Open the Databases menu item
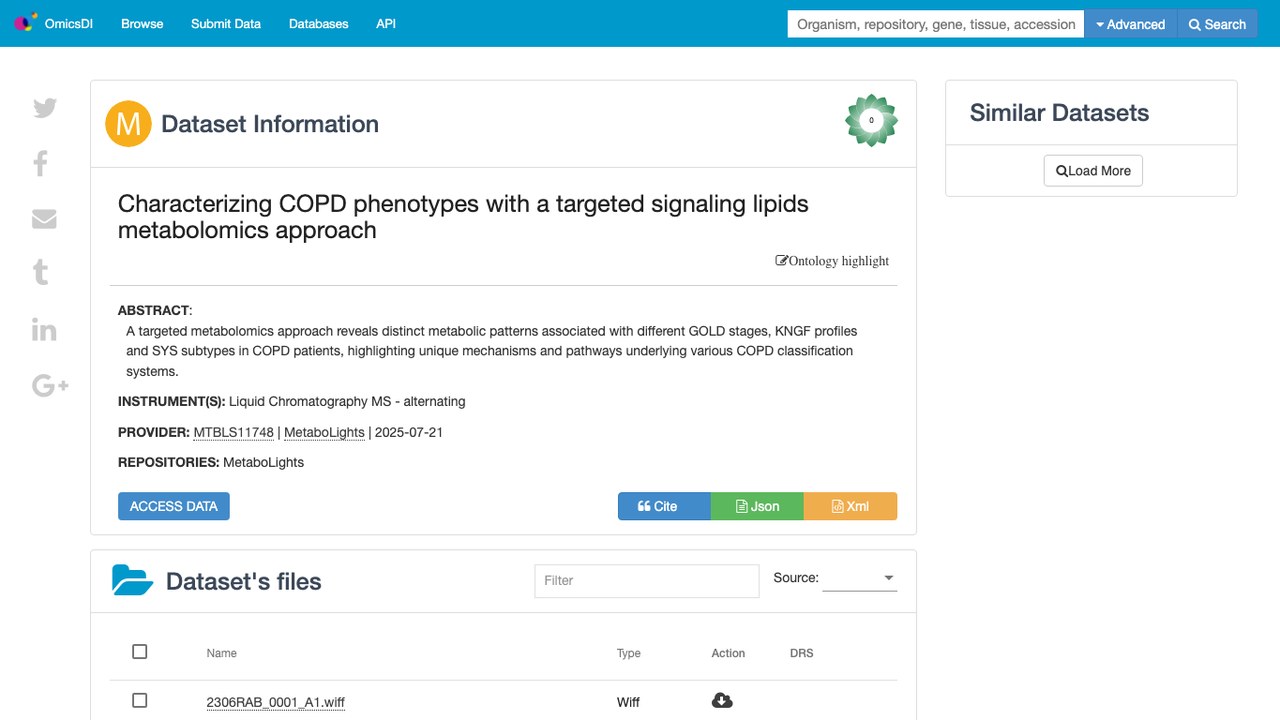Screen dimensions: 1280x720 319,24
